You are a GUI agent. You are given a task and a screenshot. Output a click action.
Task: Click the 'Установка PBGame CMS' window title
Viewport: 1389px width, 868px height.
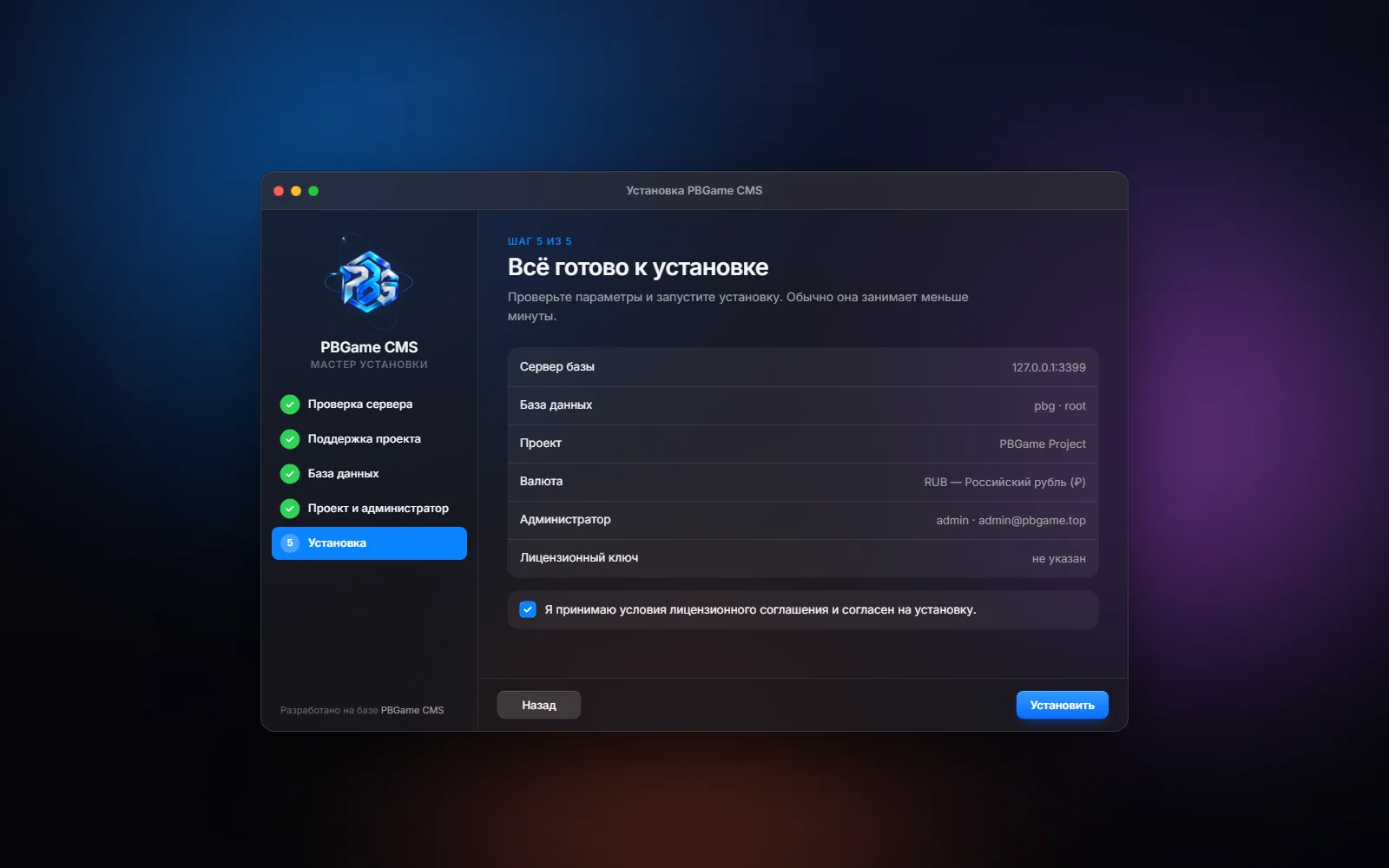coord(694,190)
